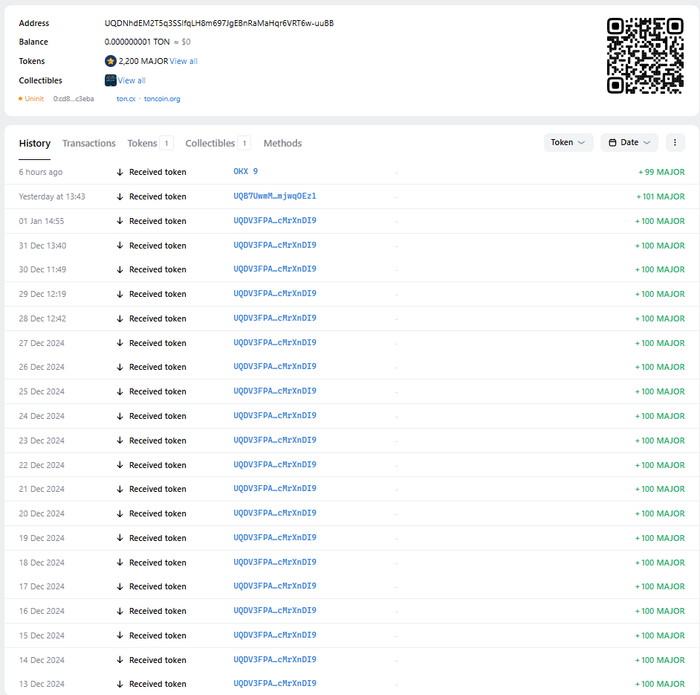Open sender address in the 20 Dec 2024 row

(x=275, y=513)
